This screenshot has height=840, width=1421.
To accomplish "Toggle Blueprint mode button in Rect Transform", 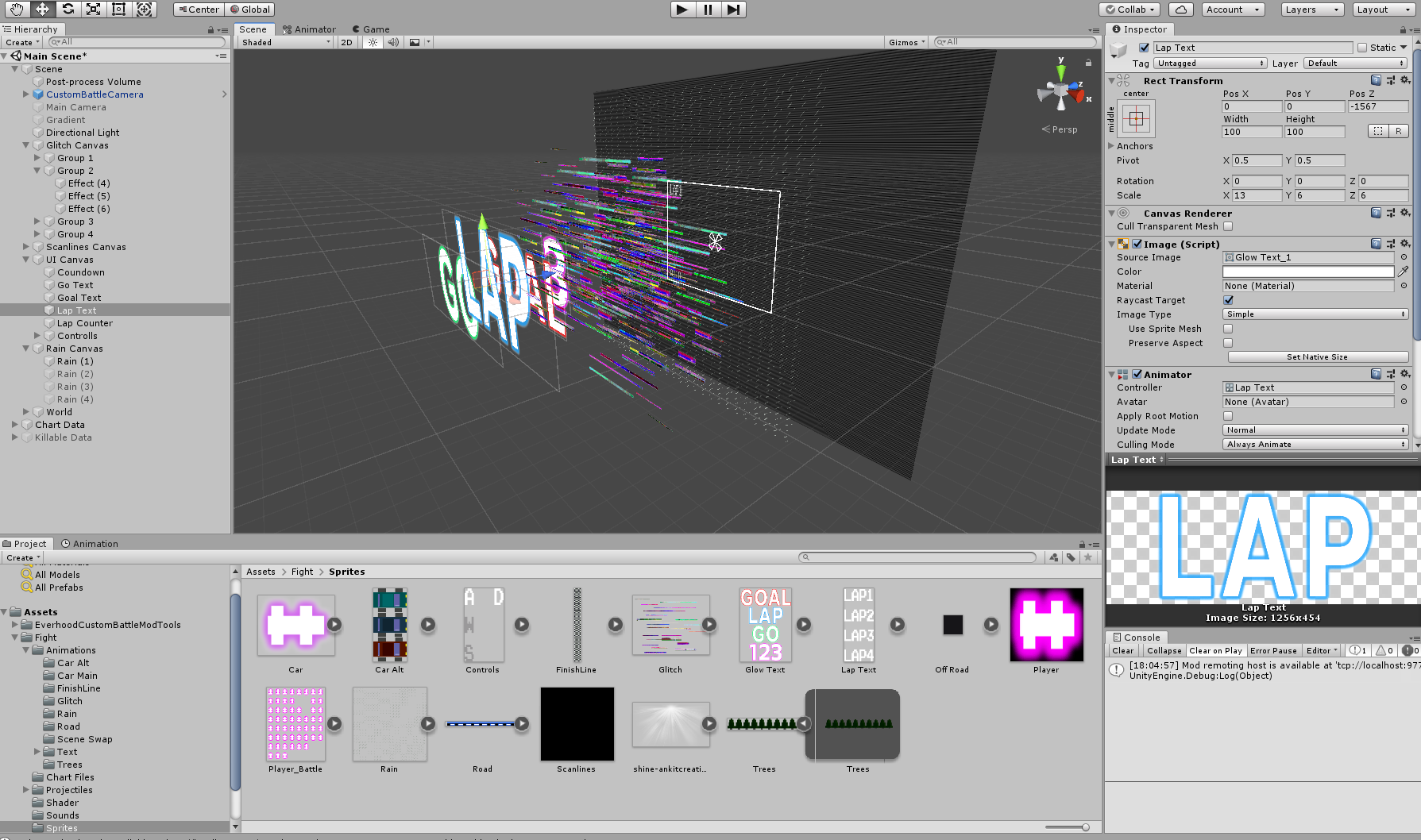I will pos(1378,132).
